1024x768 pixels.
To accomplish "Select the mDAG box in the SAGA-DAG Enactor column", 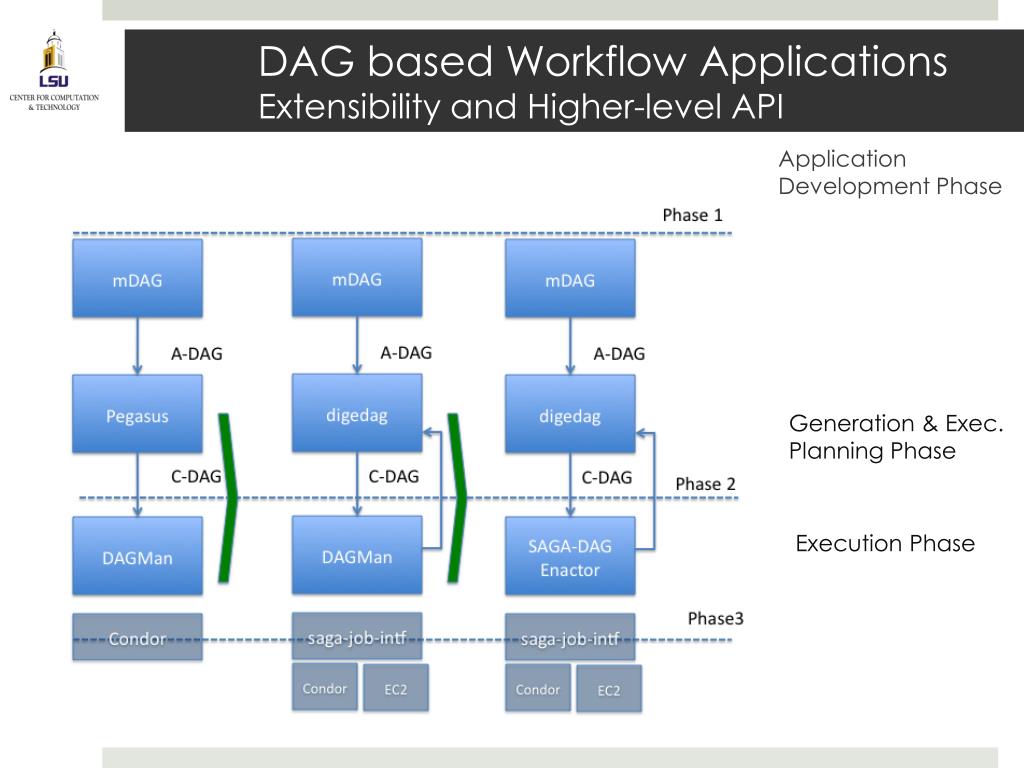I will tap(569, 278).
